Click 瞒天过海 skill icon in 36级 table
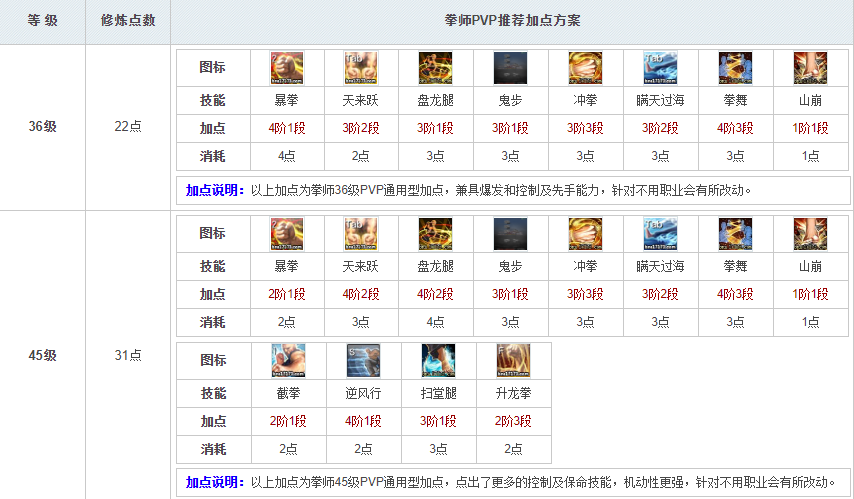 click(x=661, y=68)
